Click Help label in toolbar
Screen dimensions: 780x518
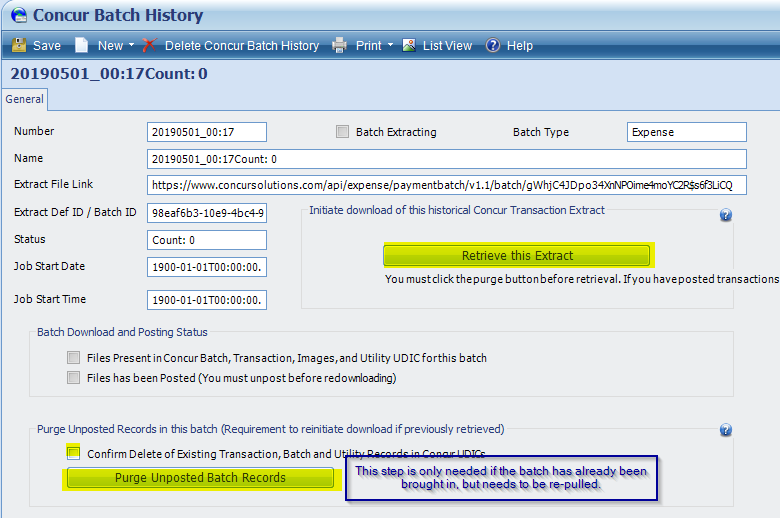(x=520, y=46)
